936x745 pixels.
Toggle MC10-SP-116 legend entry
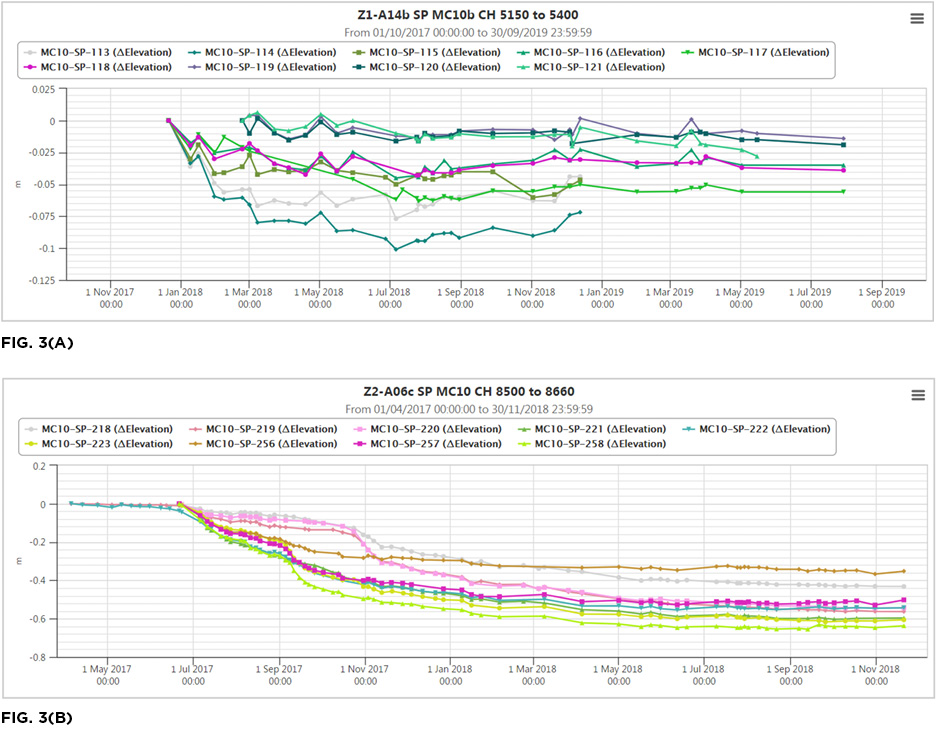(x=598, y=52)
